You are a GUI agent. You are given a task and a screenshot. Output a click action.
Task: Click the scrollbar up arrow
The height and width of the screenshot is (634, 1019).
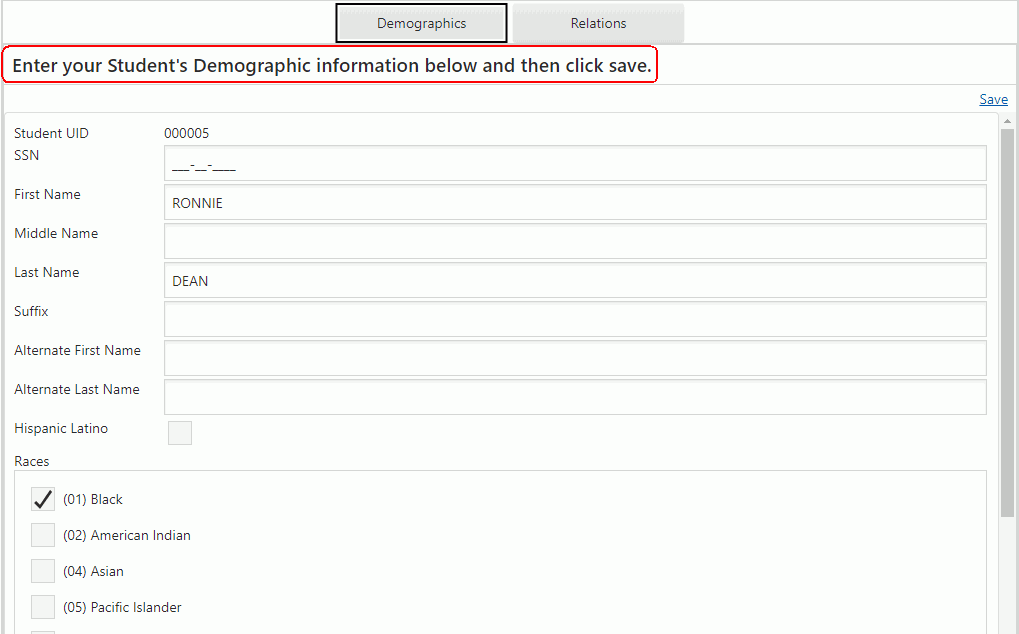tap(1007, 121)
